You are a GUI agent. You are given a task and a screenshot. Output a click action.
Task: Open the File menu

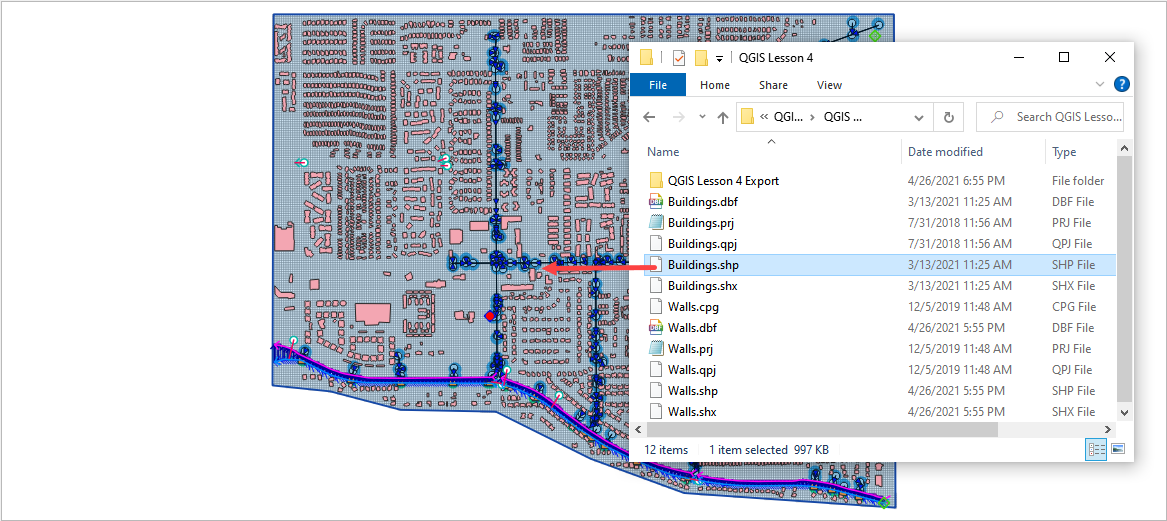658,85
